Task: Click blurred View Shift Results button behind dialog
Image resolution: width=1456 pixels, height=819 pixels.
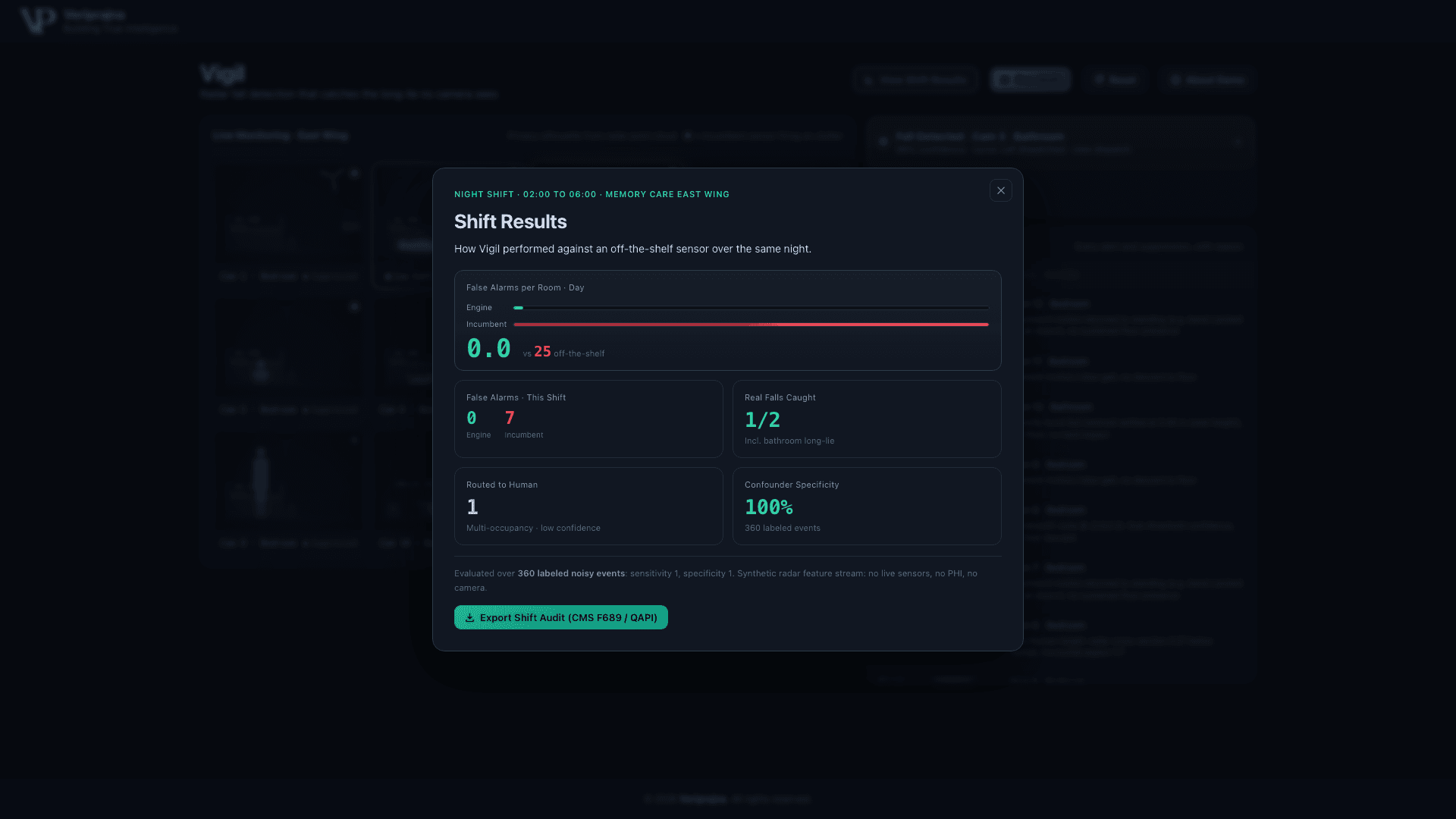Action: pos(915,80)
